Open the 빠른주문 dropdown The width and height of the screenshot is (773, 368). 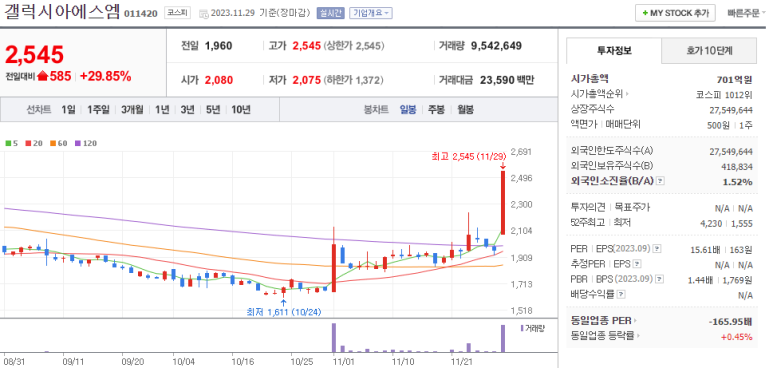(746, 13)
